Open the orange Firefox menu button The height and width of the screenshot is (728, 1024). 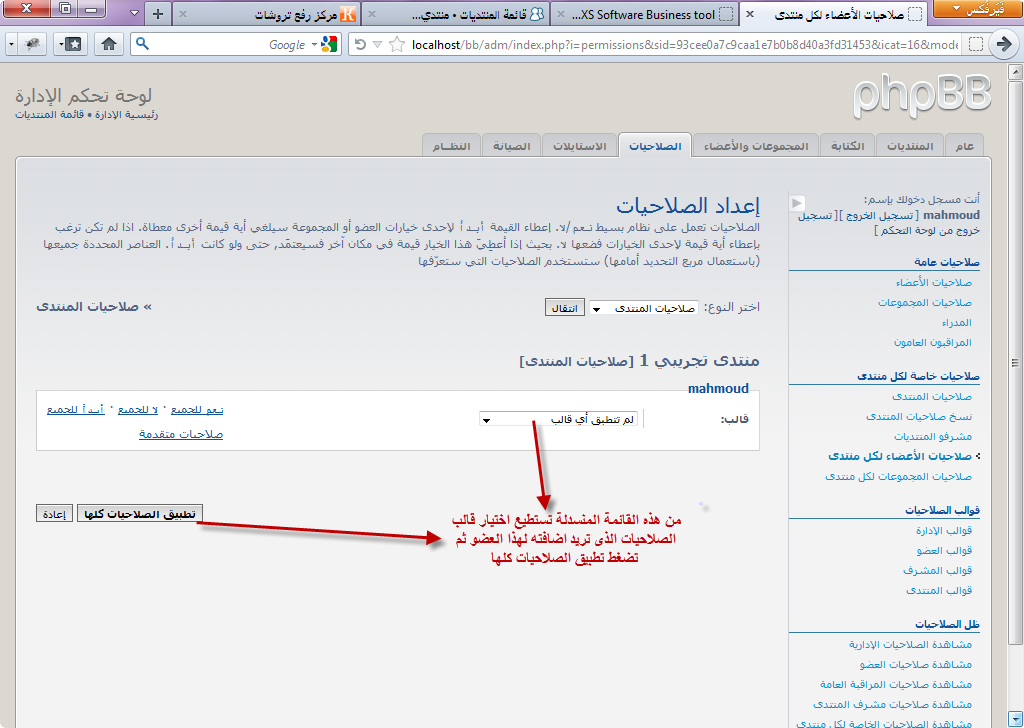[976, 8]
